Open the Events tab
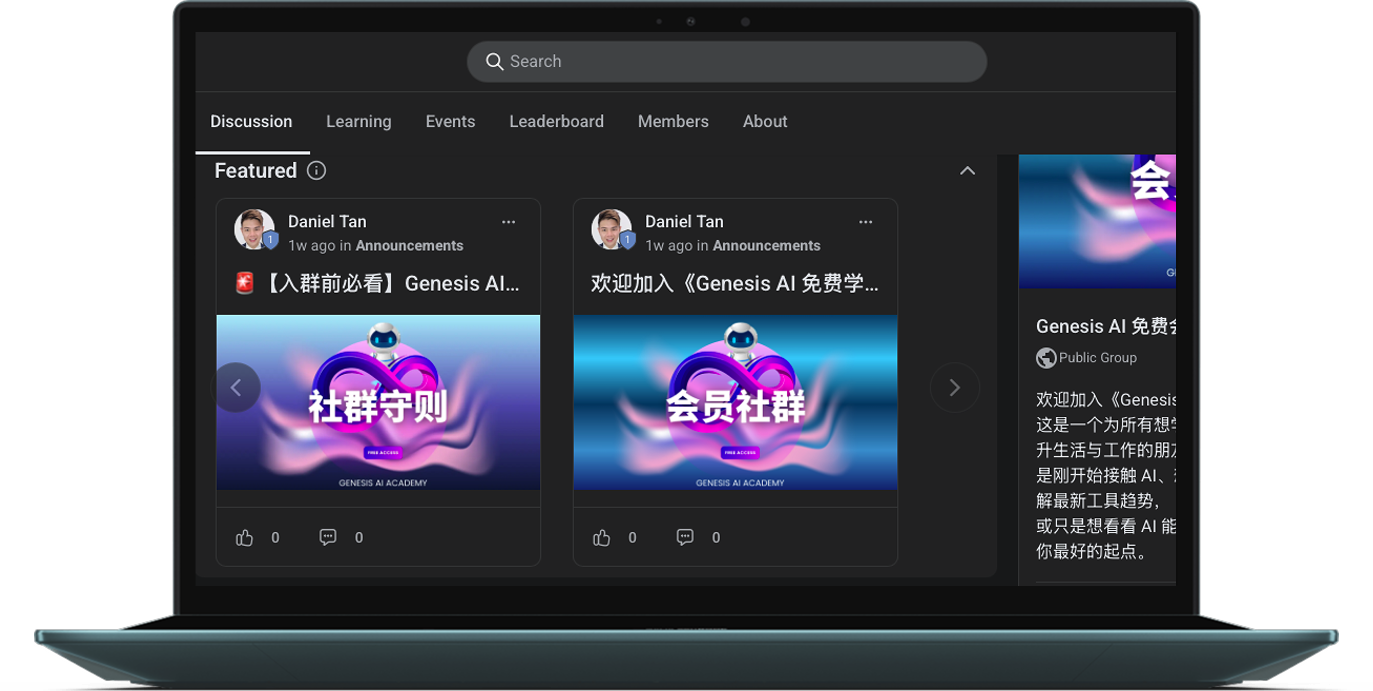Screen dimensions: 1373x691 [x=450, y=122]
